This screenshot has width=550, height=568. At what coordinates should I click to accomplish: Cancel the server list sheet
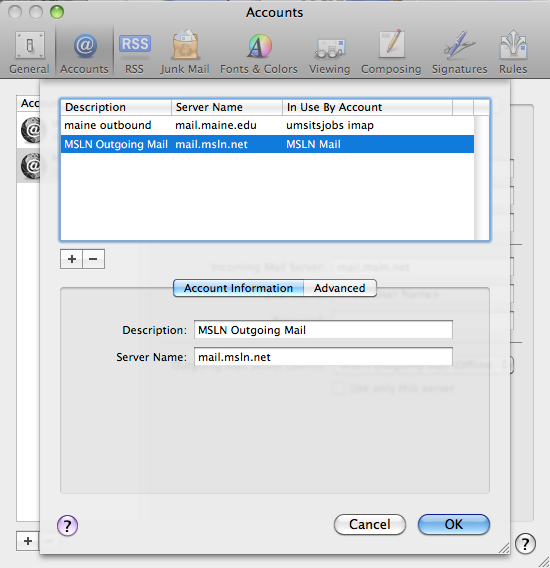point(370,524)
